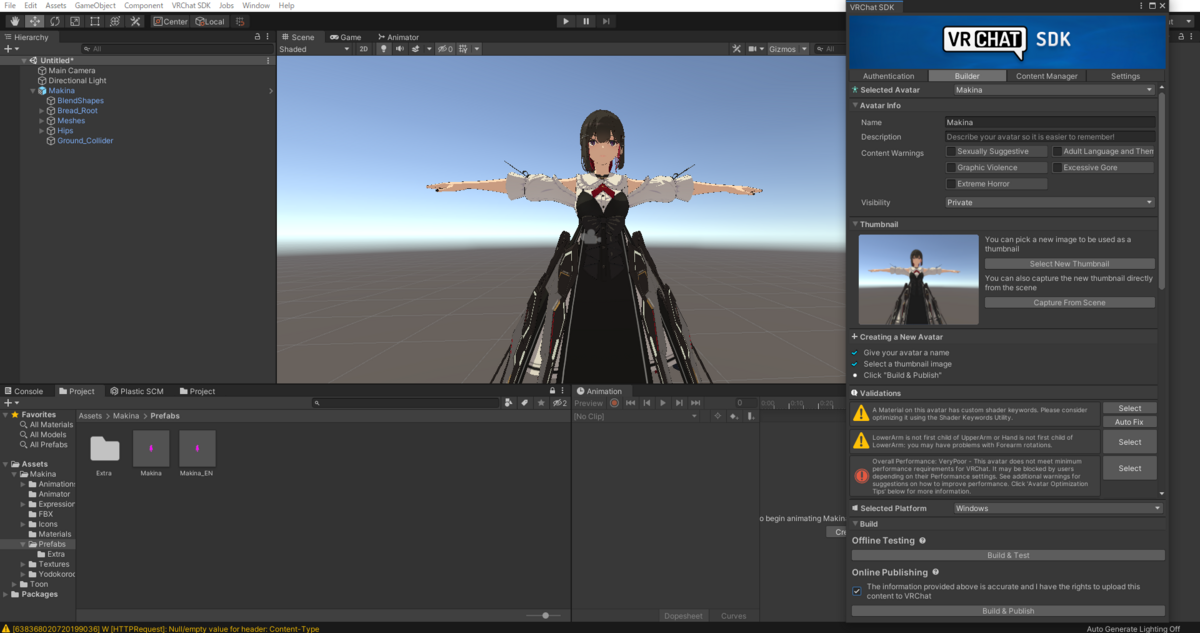Switch to the Game tab
The image size is (1200, 633).
point(345,37)
